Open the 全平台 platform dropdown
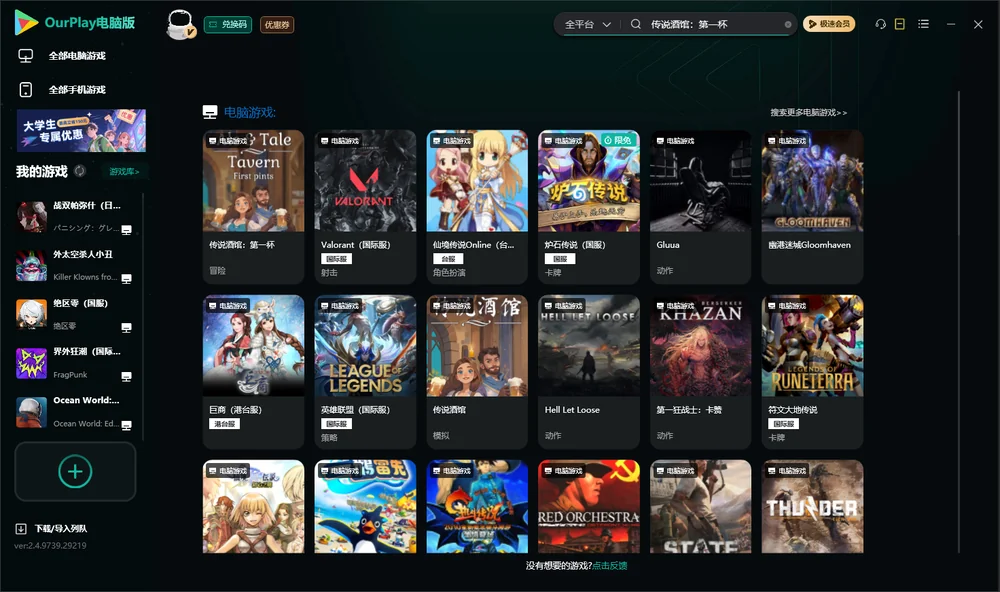 click(587, 24)
